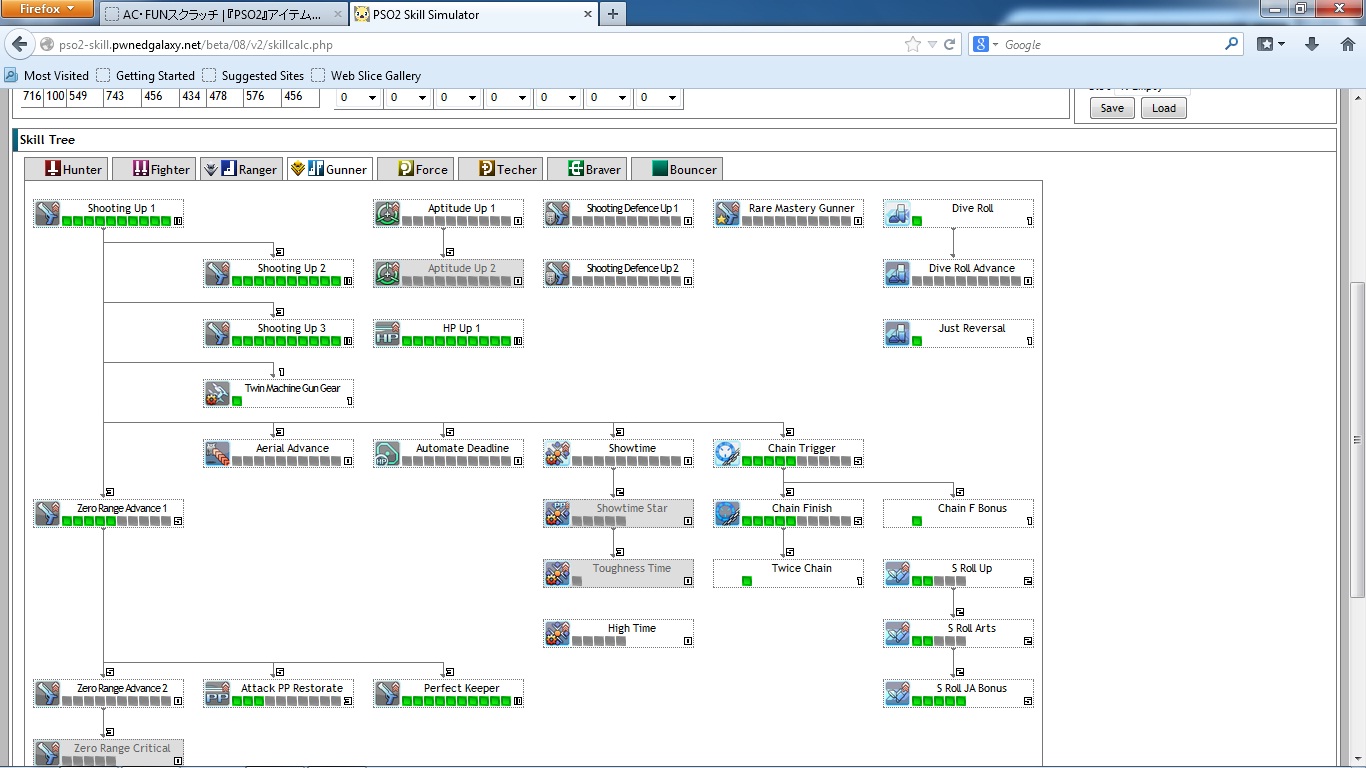Open the last stat bonus dropdown
The height and width of the screenshot is (768, 1366).
tap(658, 98)
